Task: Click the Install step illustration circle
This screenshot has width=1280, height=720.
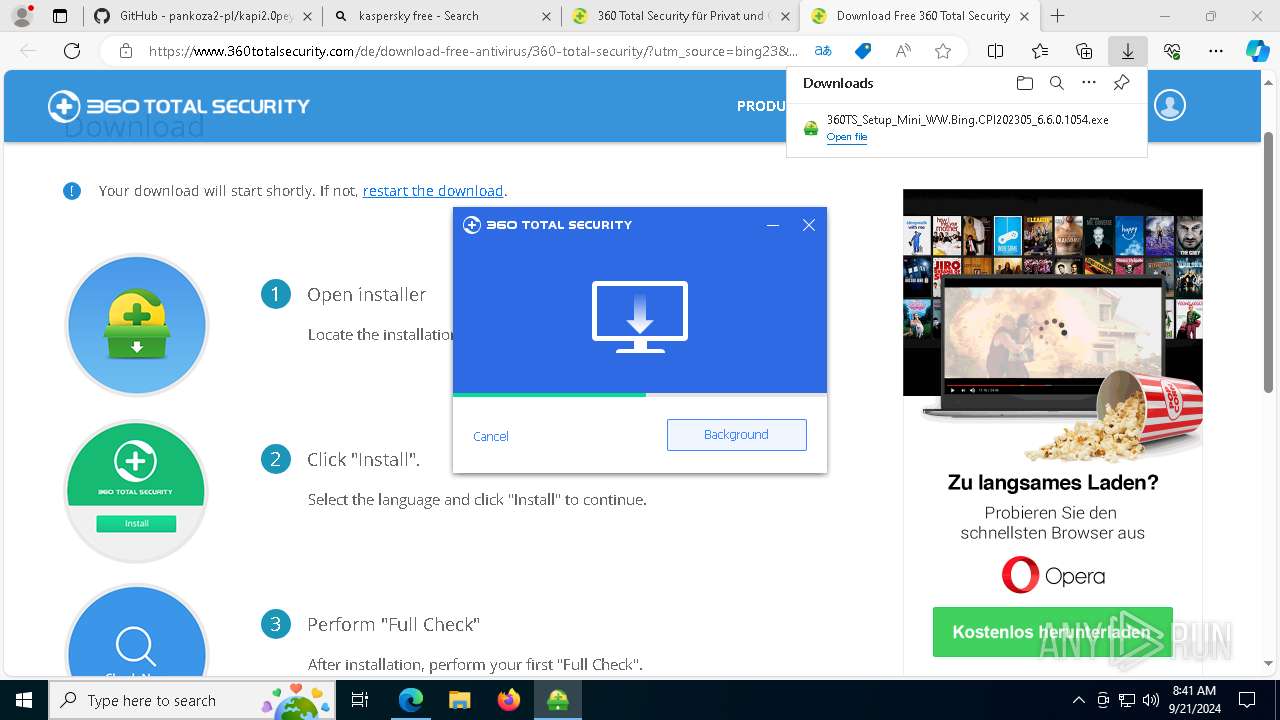Action: 136,490
